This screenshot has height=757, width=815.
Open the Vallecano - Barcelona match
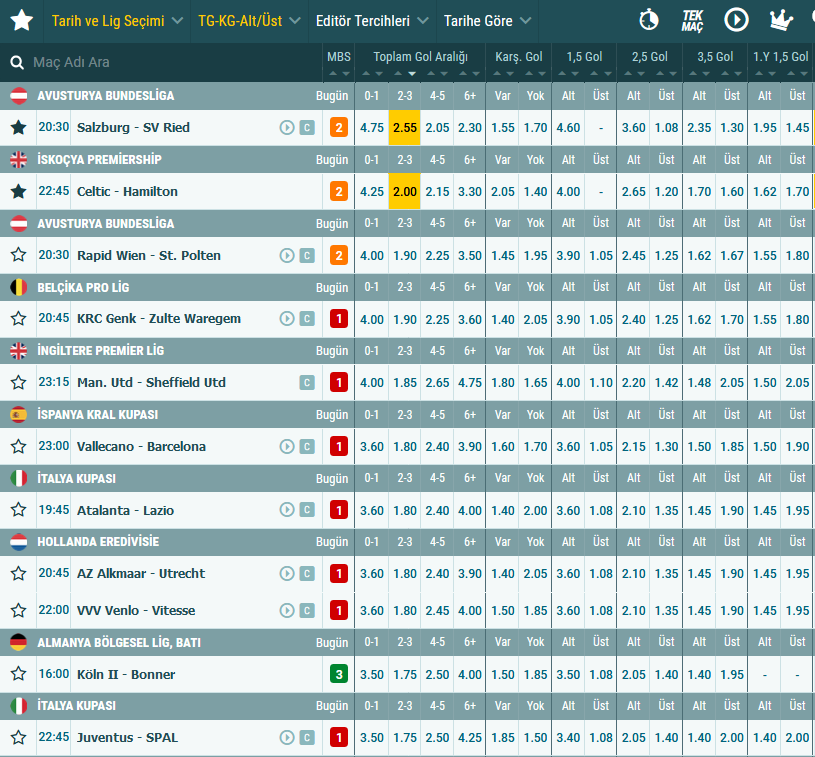point(141,446)
